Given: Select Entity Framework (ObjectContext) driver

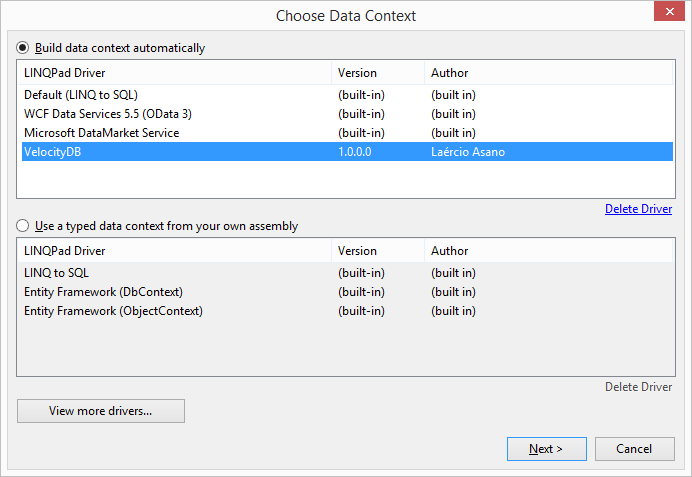Looking at the screenshot, I should coord(347,311).
